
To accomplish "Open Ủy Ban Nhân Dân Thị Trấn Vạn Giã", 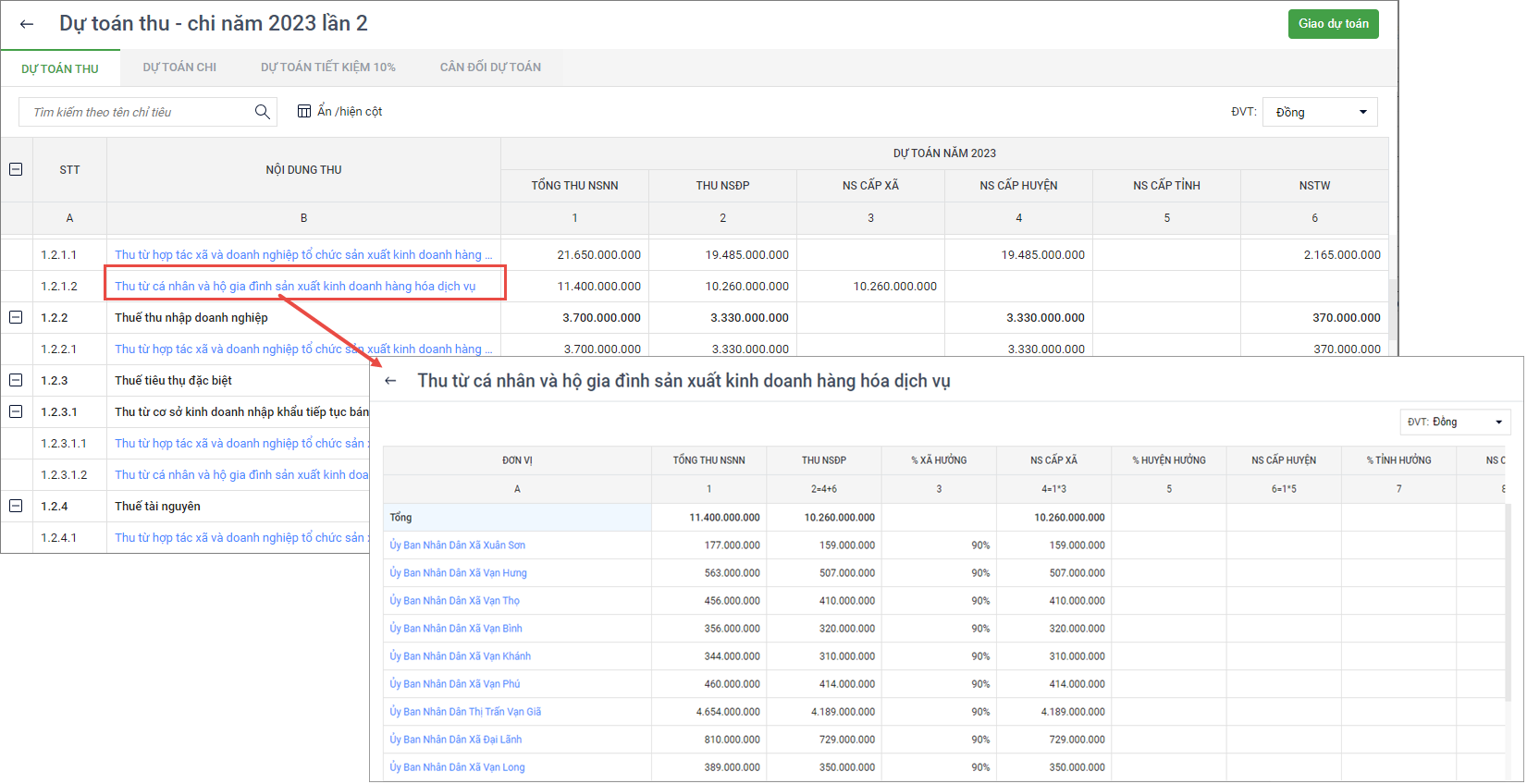I will point(465,712).
